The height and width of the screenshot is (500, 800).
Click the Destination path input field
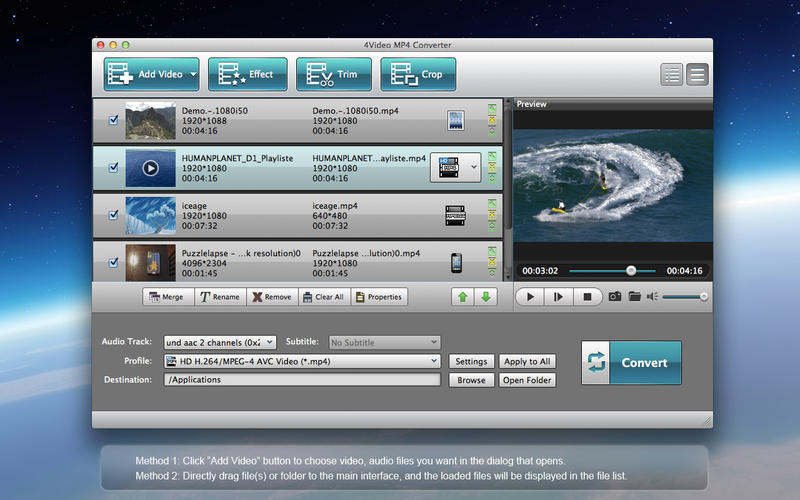302,380
